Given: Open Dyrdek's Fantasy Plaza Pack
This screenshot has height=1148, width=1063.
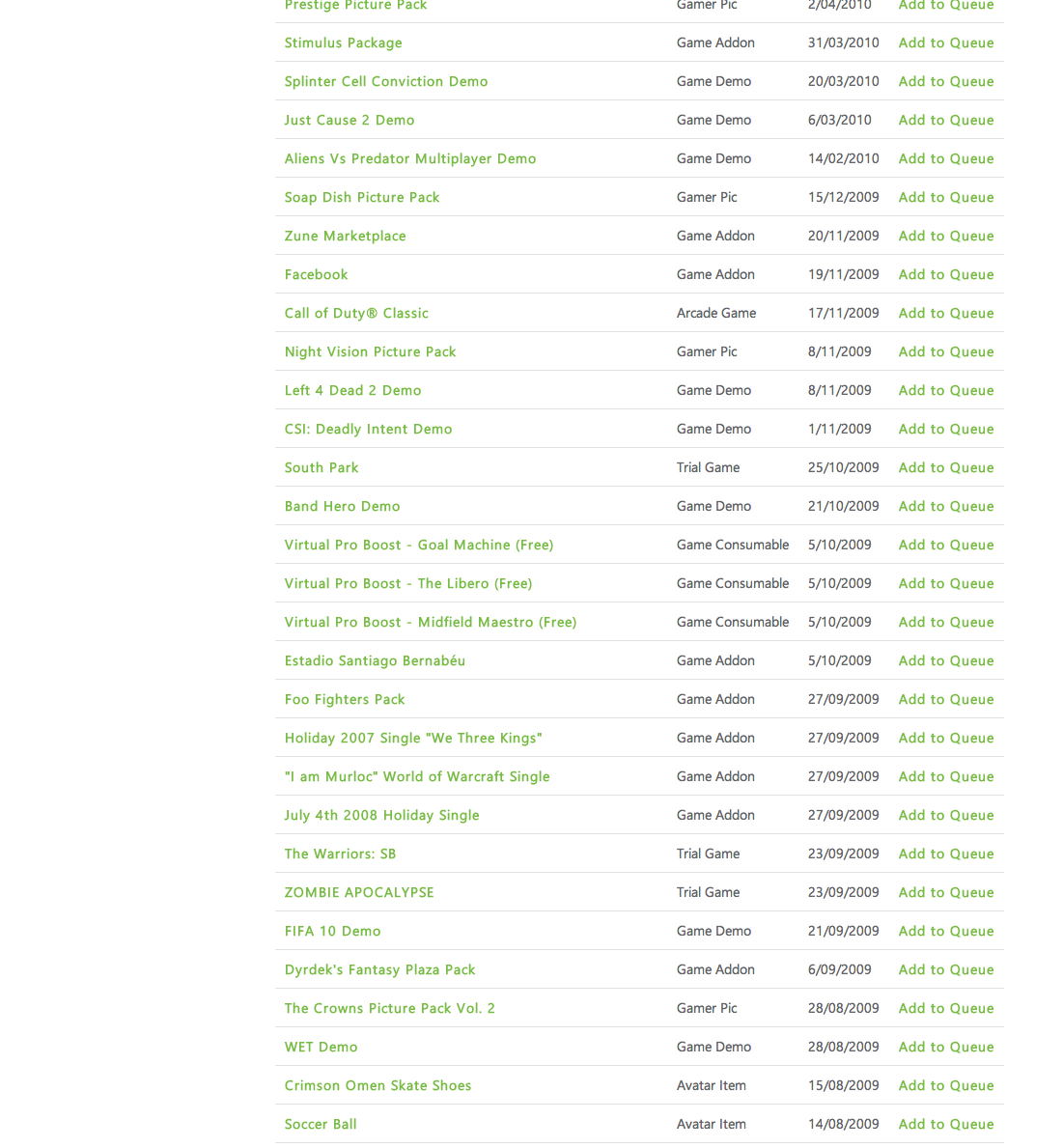Looking at the screenshot, I should click(380, 970).
